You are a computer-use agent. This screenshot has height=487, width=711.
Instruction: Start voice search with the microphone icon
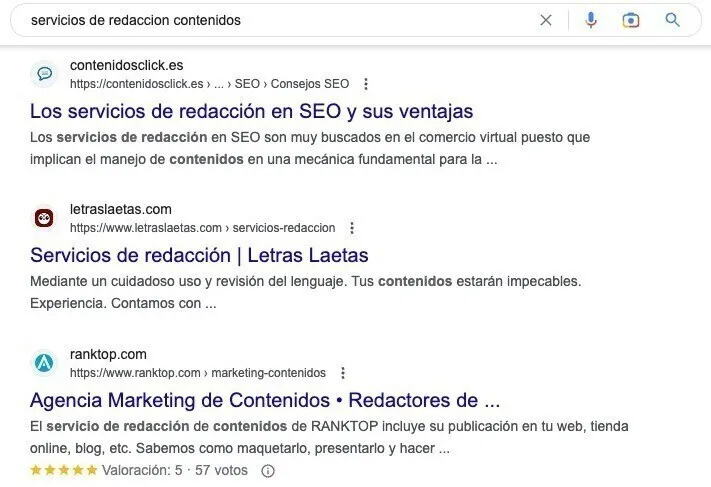coord(591,20)
